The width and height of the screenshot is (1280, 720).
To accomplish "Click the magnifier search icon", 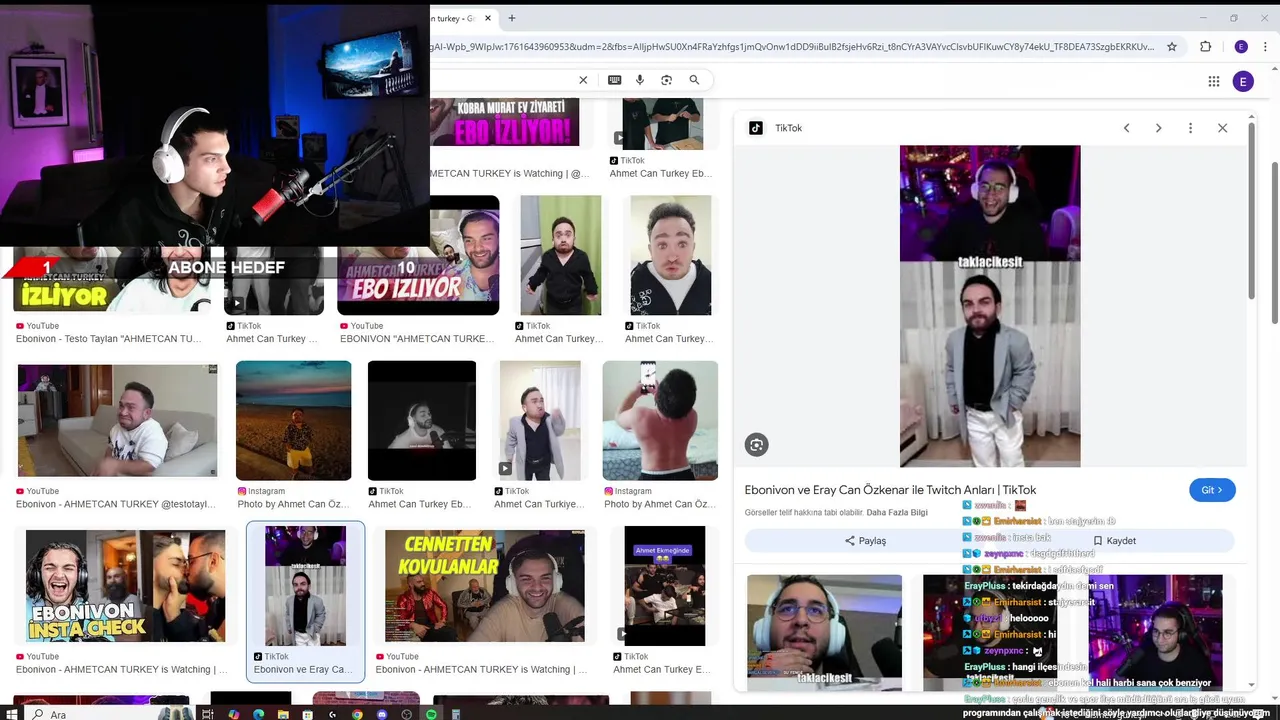I will [x=694, y=80].
